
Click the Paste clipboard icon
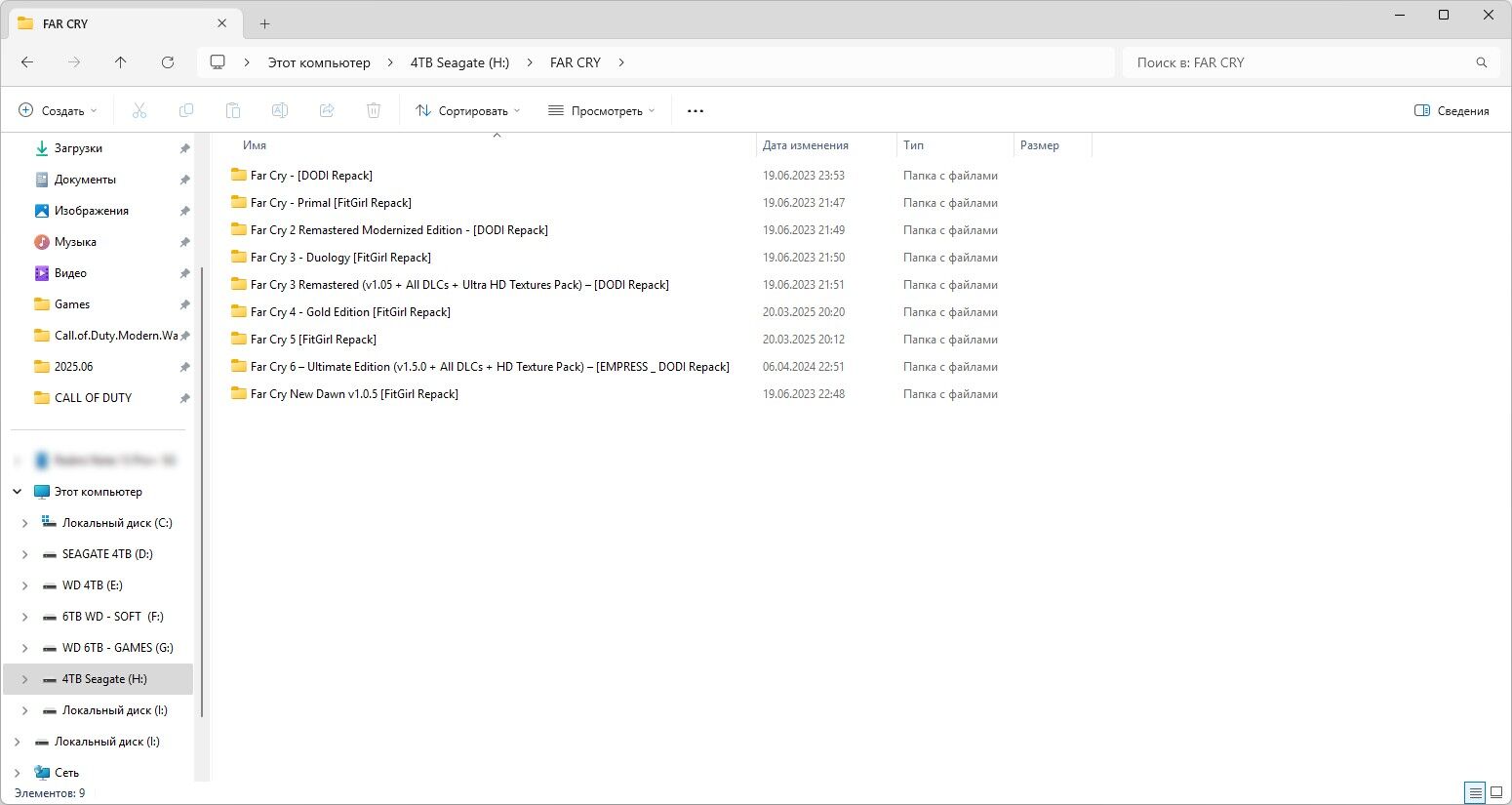[233, 111]
